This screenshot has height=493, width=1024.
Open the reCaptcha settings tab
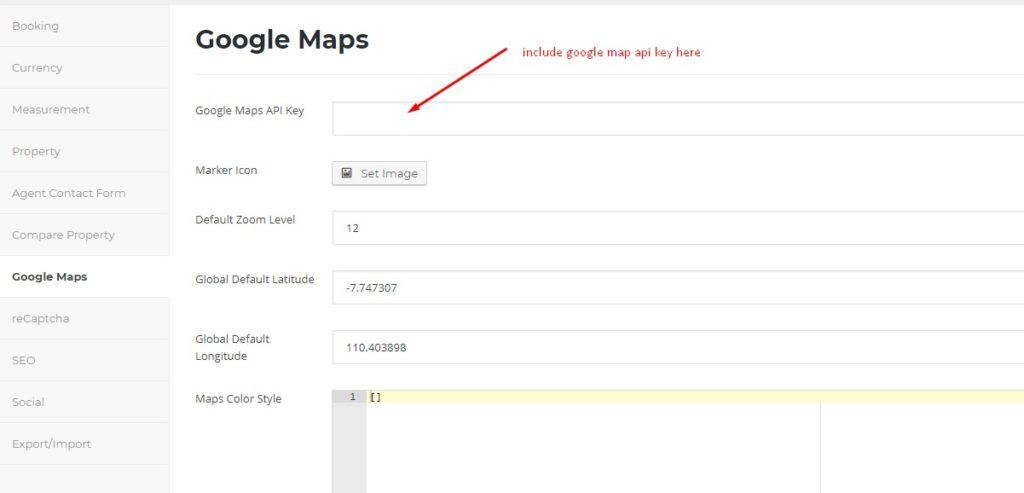tap(84, 319)
